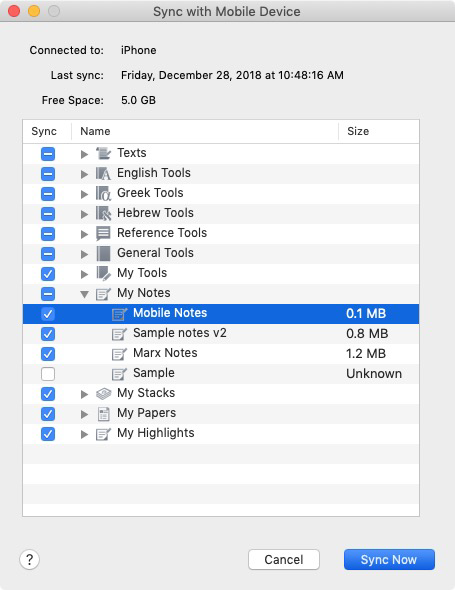Click the My Highlights icon
The width and height of the screenshot is (455, 590).
[103, 434]
